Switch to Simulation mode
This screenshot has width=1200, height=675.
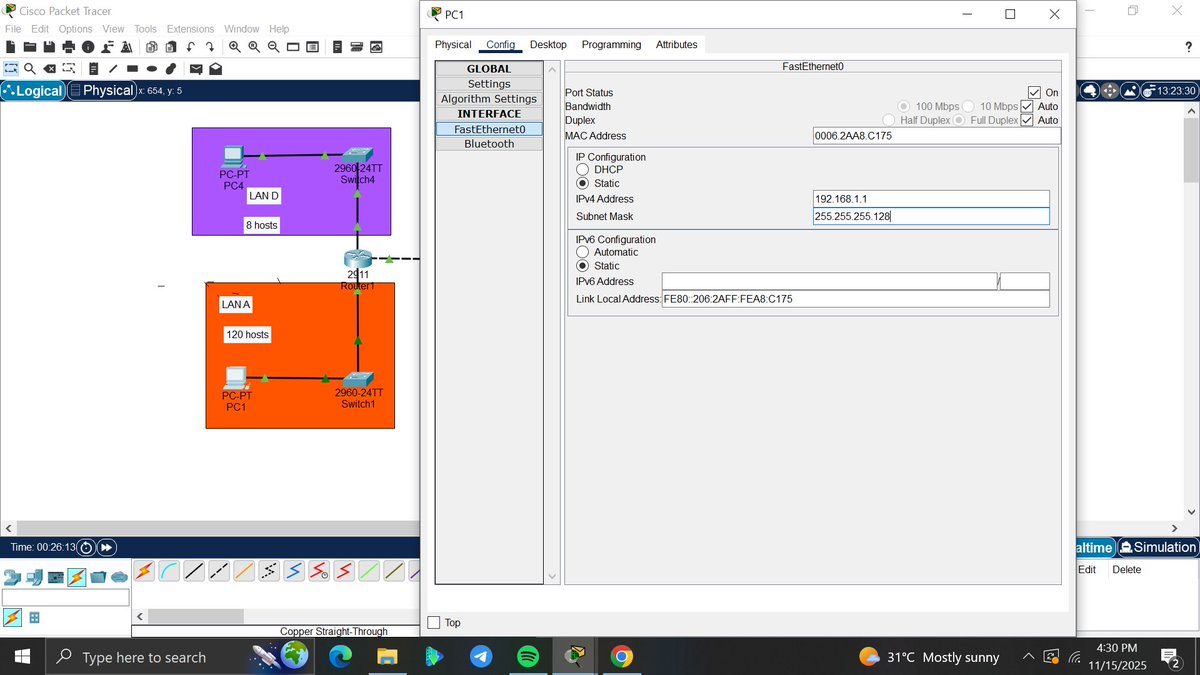1155,547
